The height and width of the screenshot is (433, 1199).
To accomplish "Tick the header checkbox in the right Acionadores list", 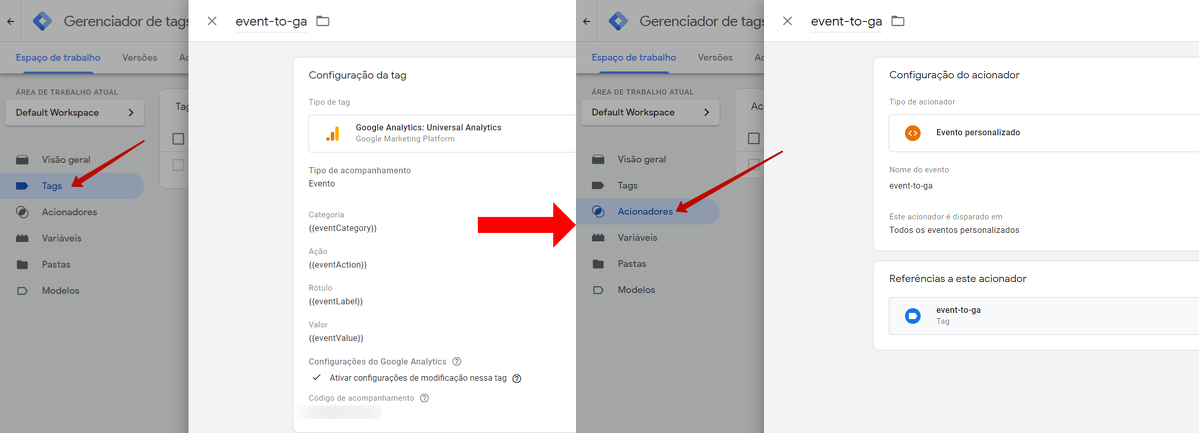I will (x=755, y=139).
